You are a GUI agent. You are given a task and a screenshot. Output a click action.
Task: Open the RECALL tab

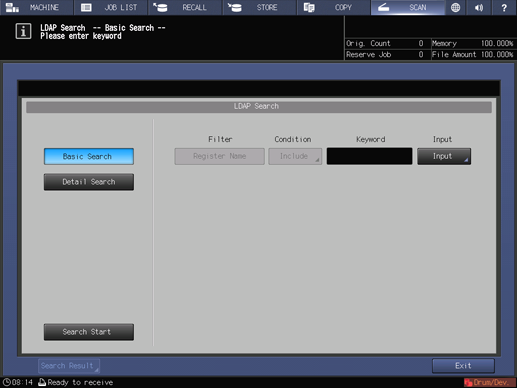185,7
